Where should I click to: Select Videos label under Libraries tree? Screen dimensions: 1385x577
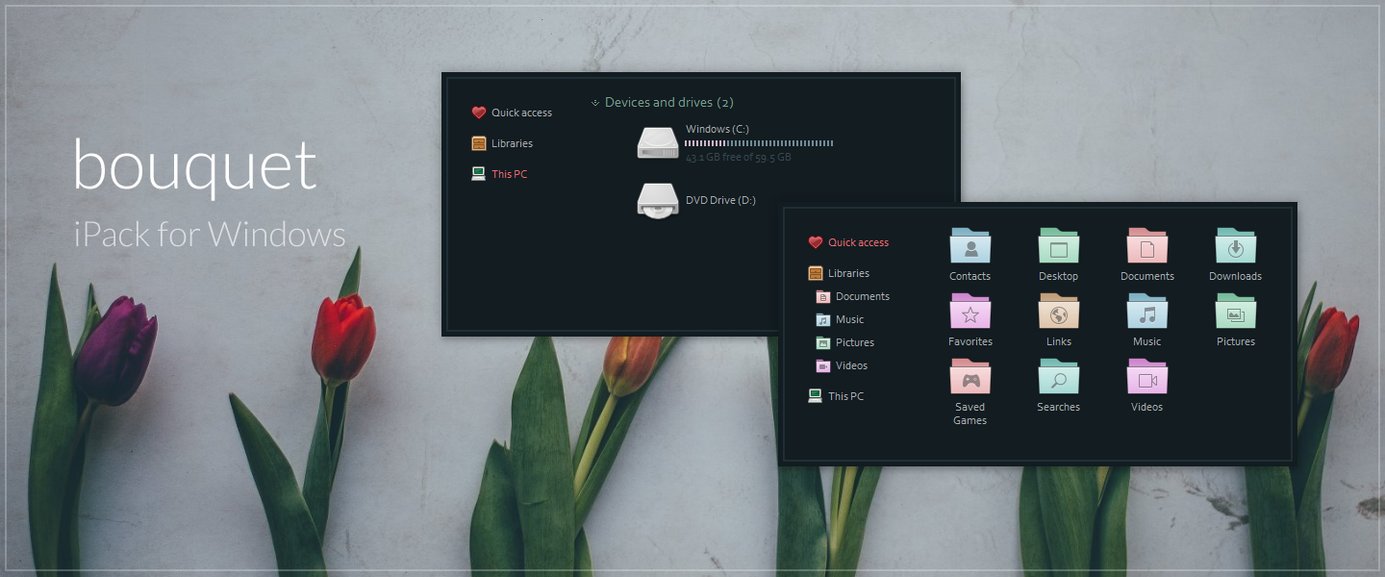tap(852, 366)
